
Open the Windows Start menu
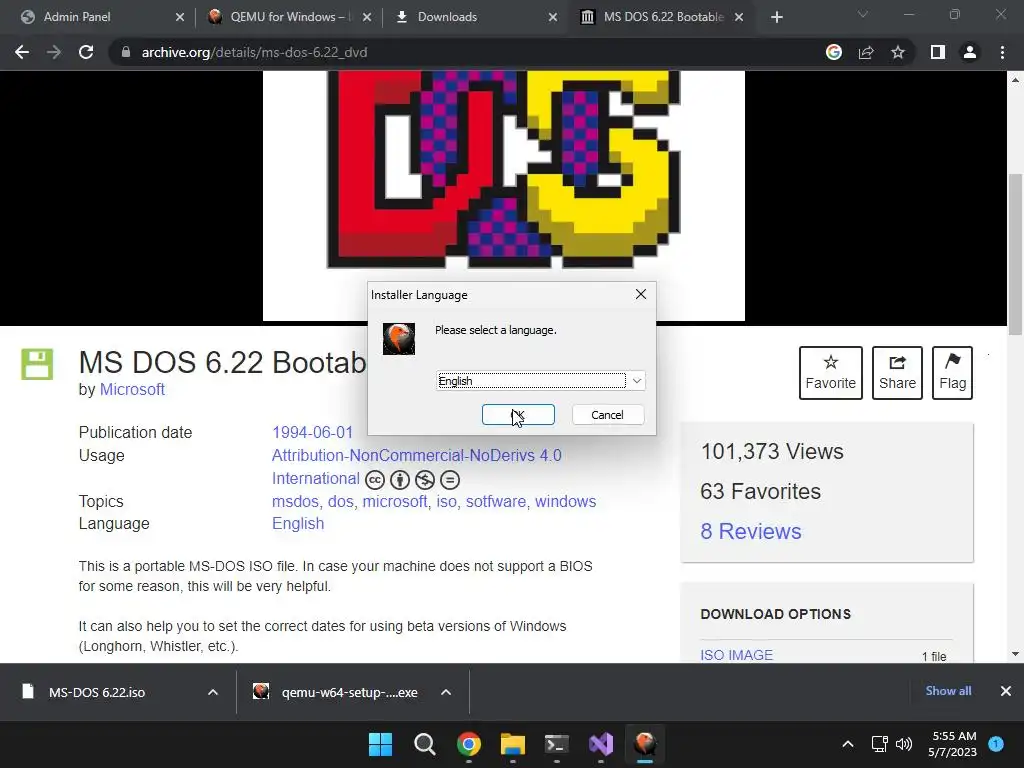click(380, 744)
